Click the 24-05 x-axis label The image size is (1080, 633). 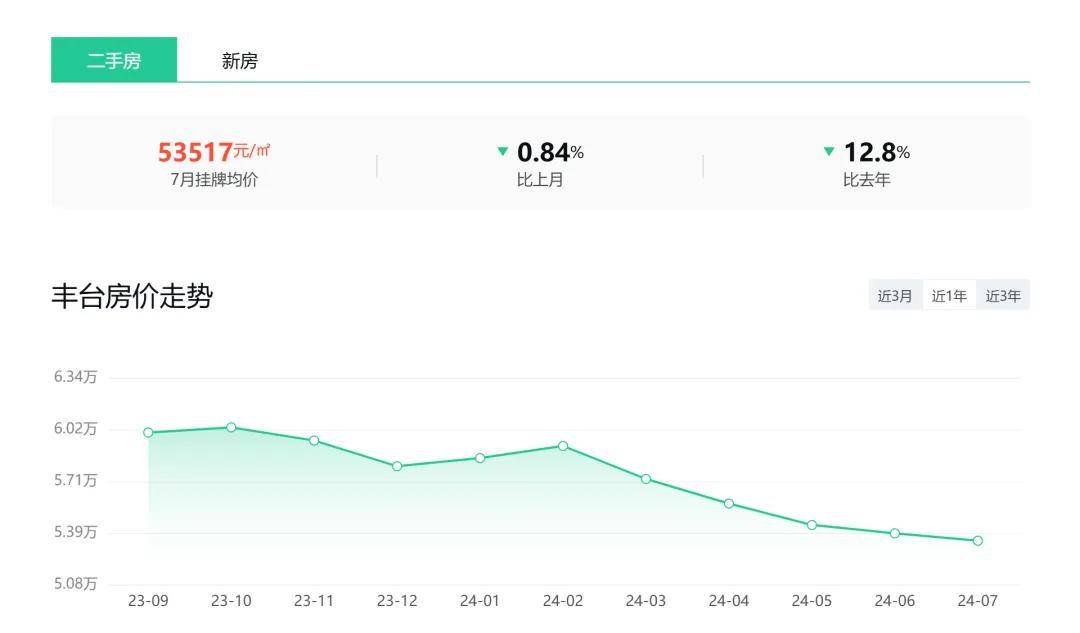pyautogui.click(x=812, y=601)
